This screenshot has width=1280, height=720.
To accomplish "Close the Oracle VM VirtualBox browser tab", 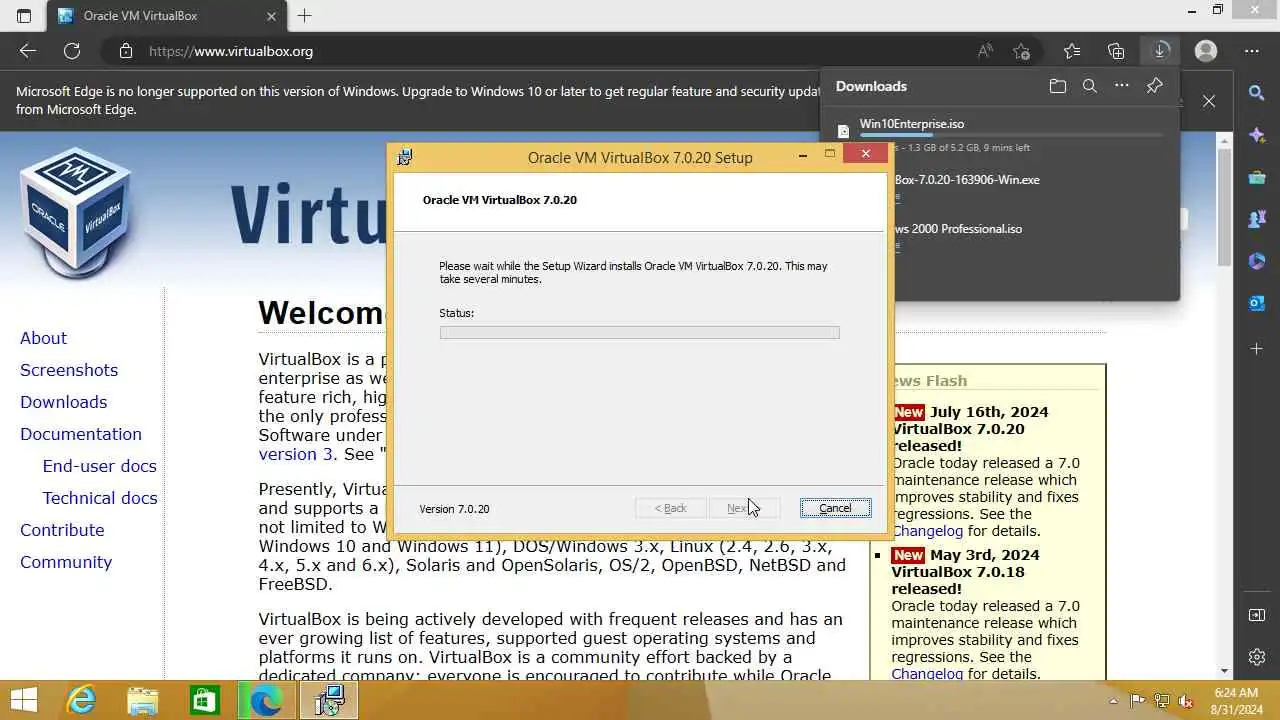I will pos(271,16).
